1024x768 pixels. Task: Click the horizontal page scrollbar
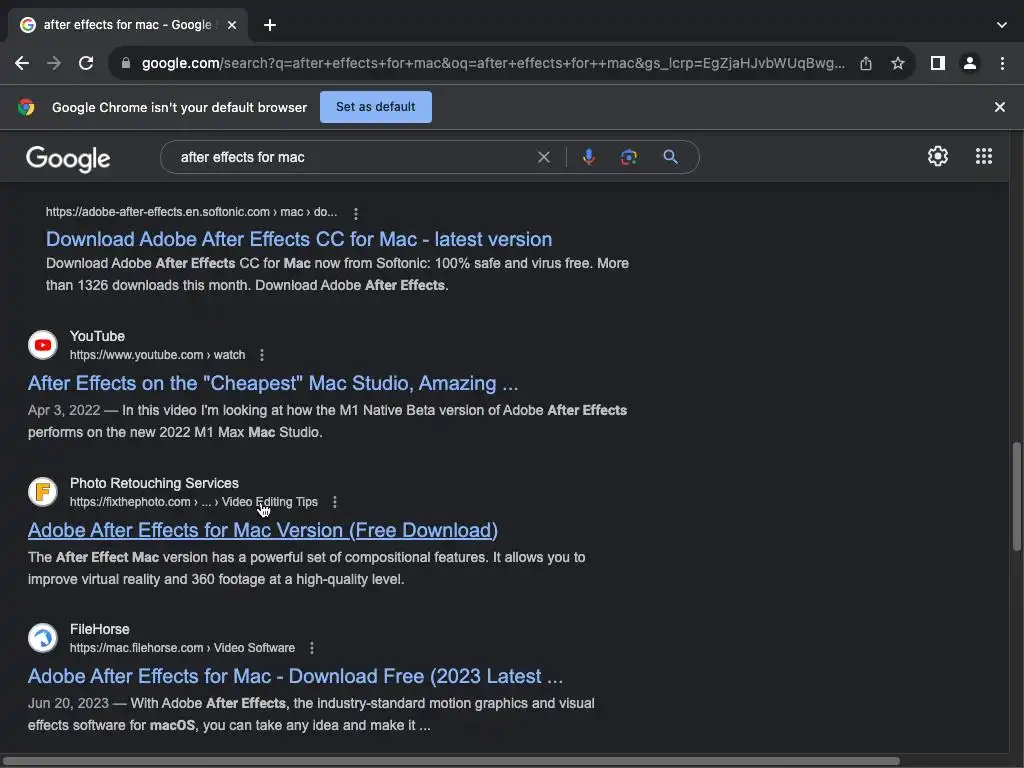[x=451, y=761]
